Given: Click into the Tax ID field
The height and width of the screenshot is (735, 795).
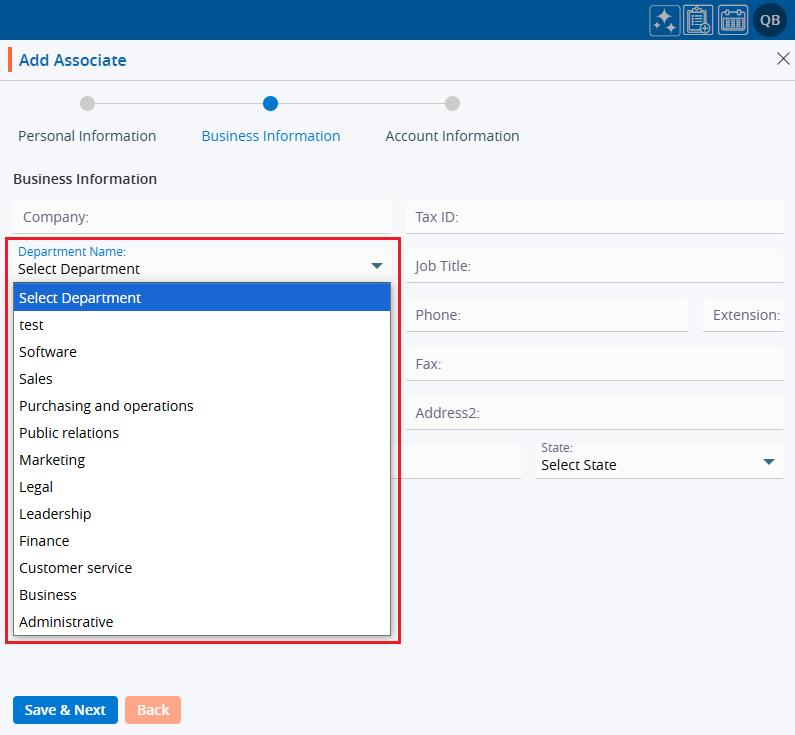Looking at the screenshot, I should coord(594,217).
